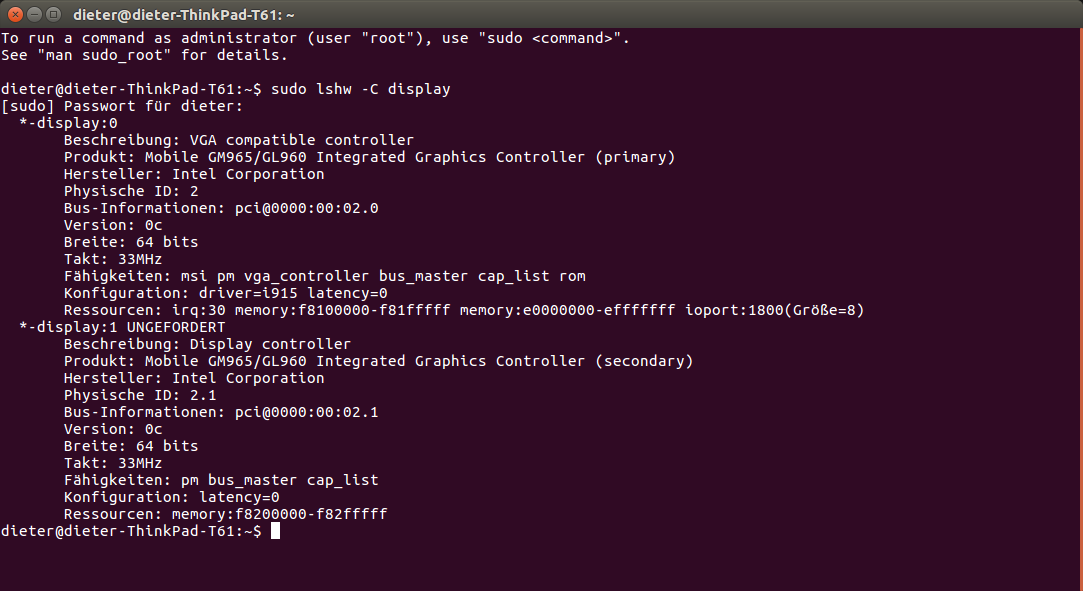Maximize the terminal window
1083x591 pixels.
(x=53, y=14)
